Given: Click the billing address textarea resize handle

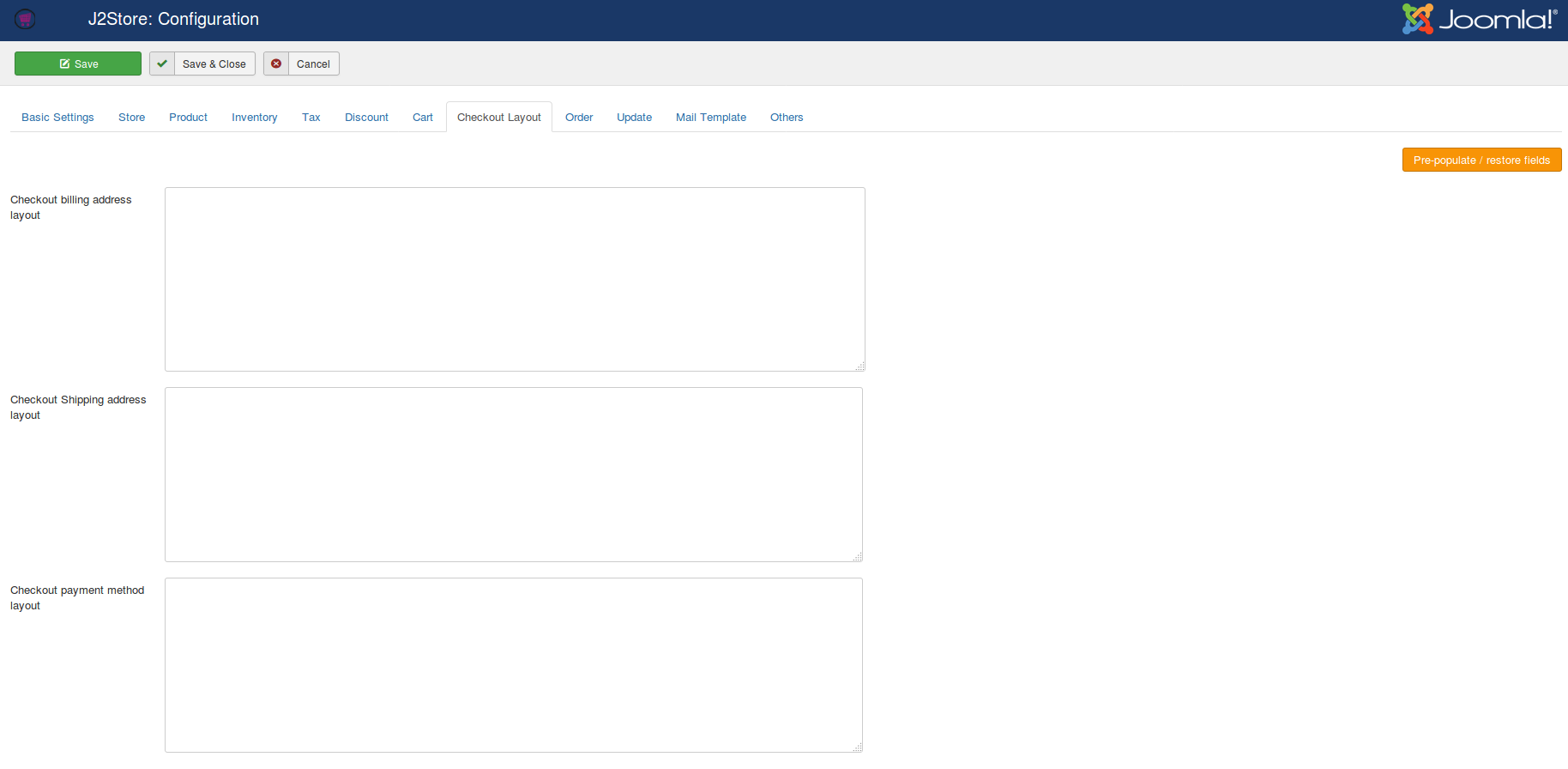Looking at the screenshot, I should click(859, 366).
